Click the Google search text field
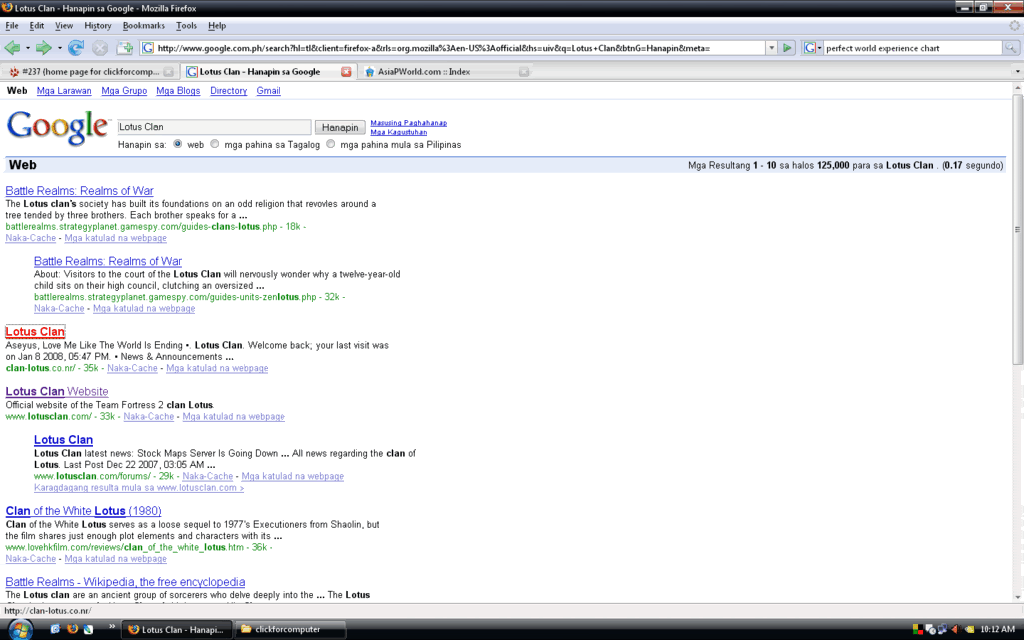This screenshot has width=1024, height=640. click(x=213, y=128)
